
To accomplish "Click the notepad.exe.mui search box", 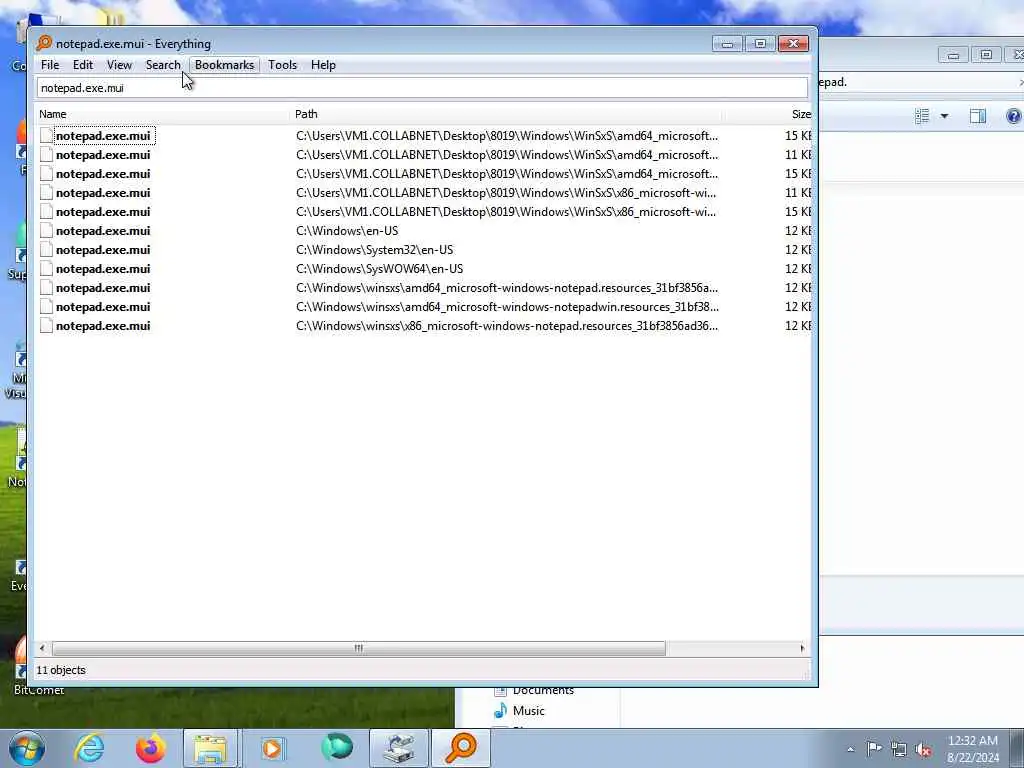I will 422,88.
